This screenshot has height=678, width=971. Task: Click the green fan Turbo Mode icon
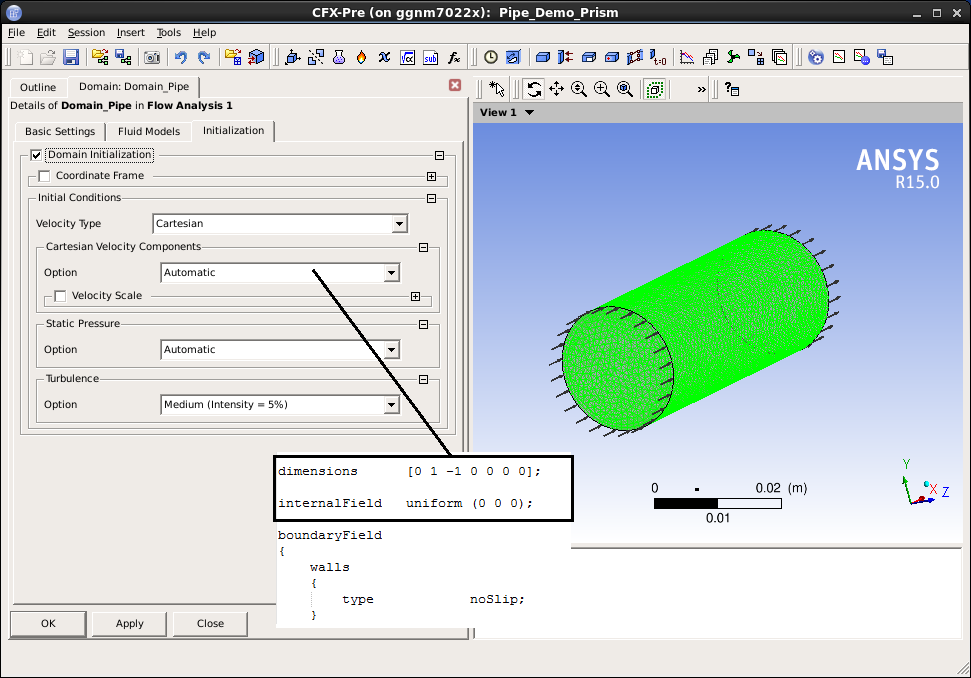pyautogui.click(x=733, y=58)
